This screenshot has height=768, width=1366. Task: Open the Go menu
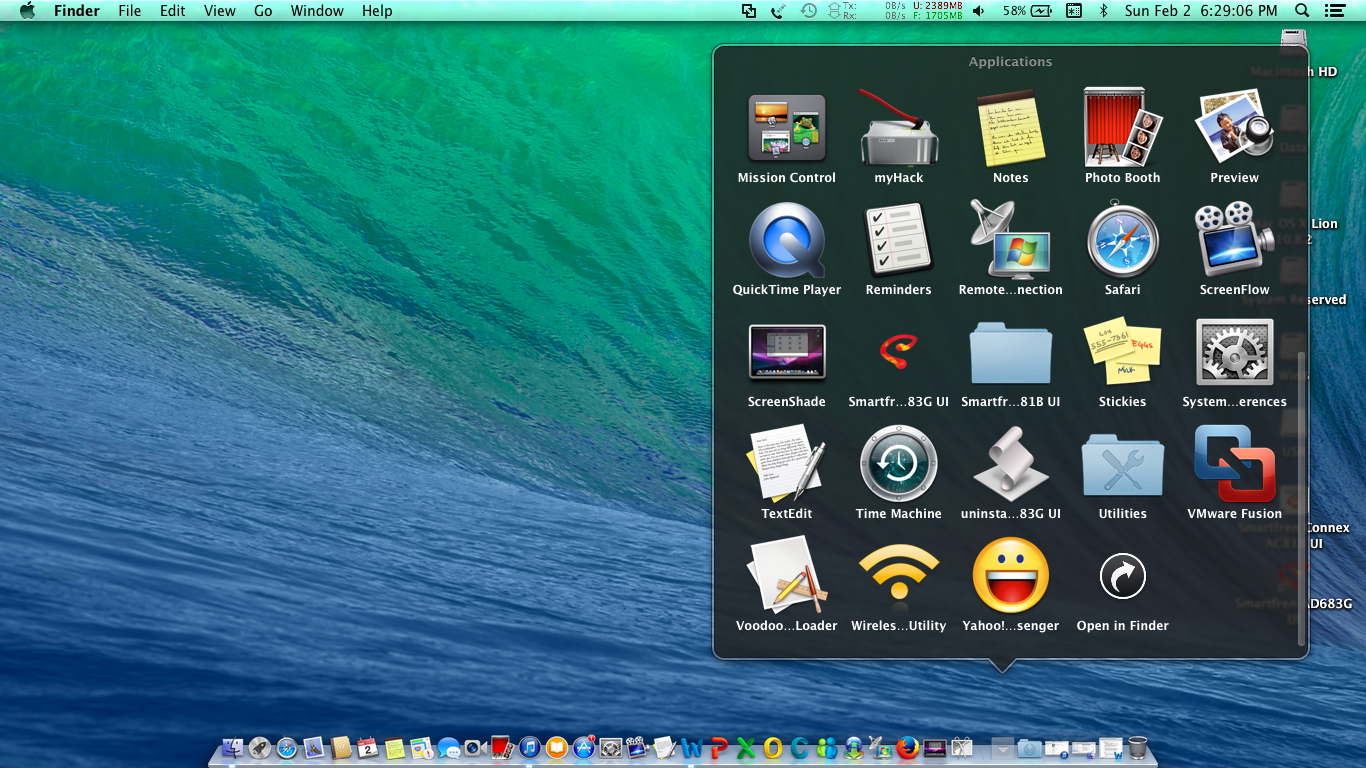point(263,11)
